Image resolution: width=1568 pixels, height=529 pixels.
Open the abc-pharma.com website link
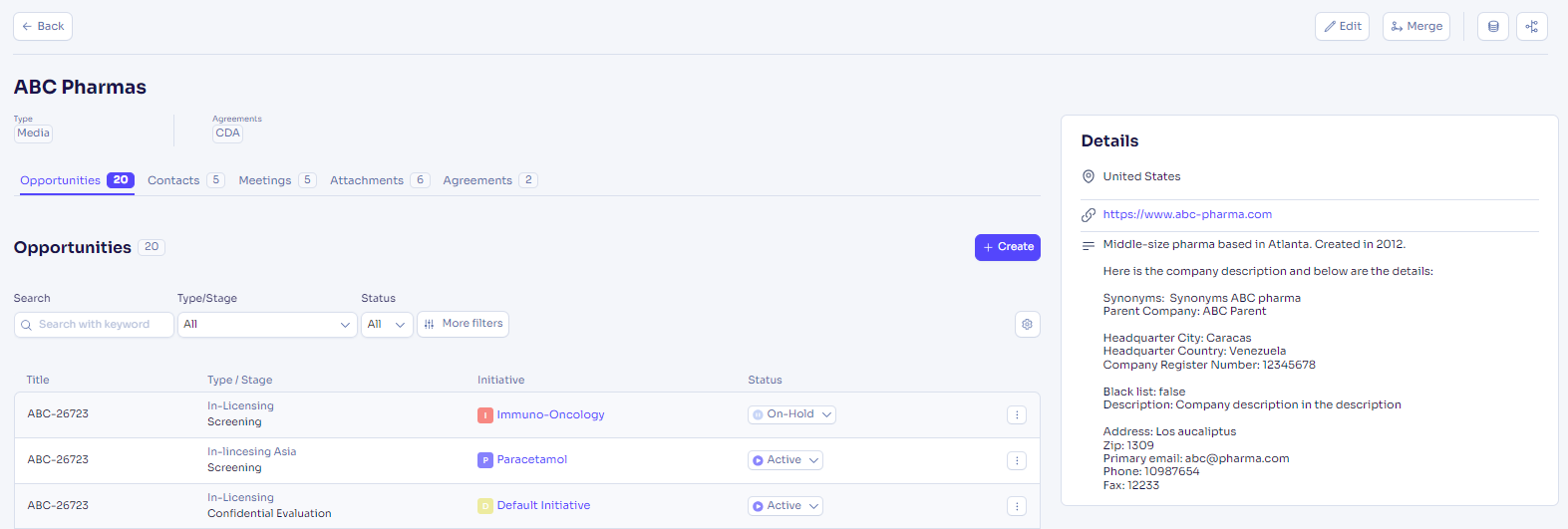pyautogui.click(x=1186, y=214)
